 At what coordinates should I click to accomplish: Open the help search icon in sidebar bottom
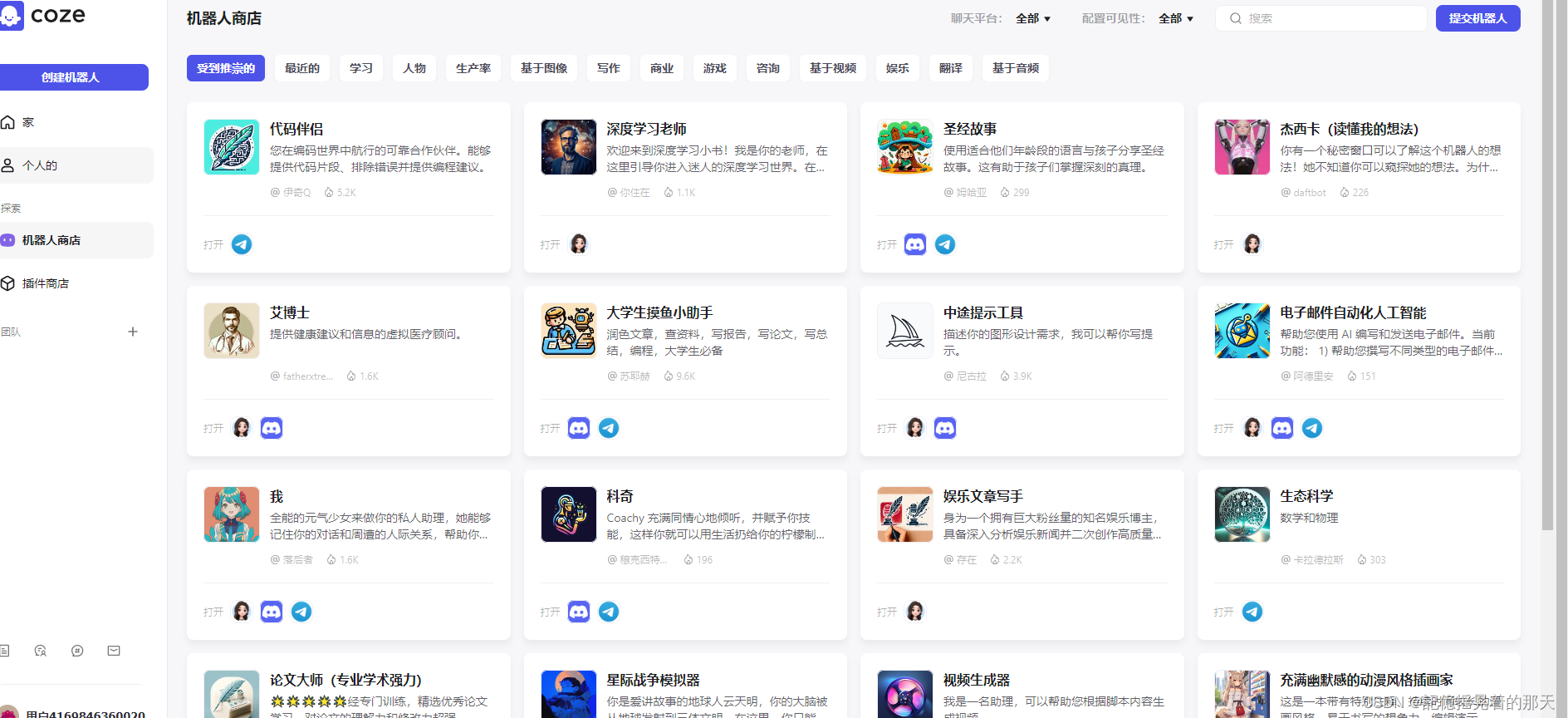(x=41, y=651)
